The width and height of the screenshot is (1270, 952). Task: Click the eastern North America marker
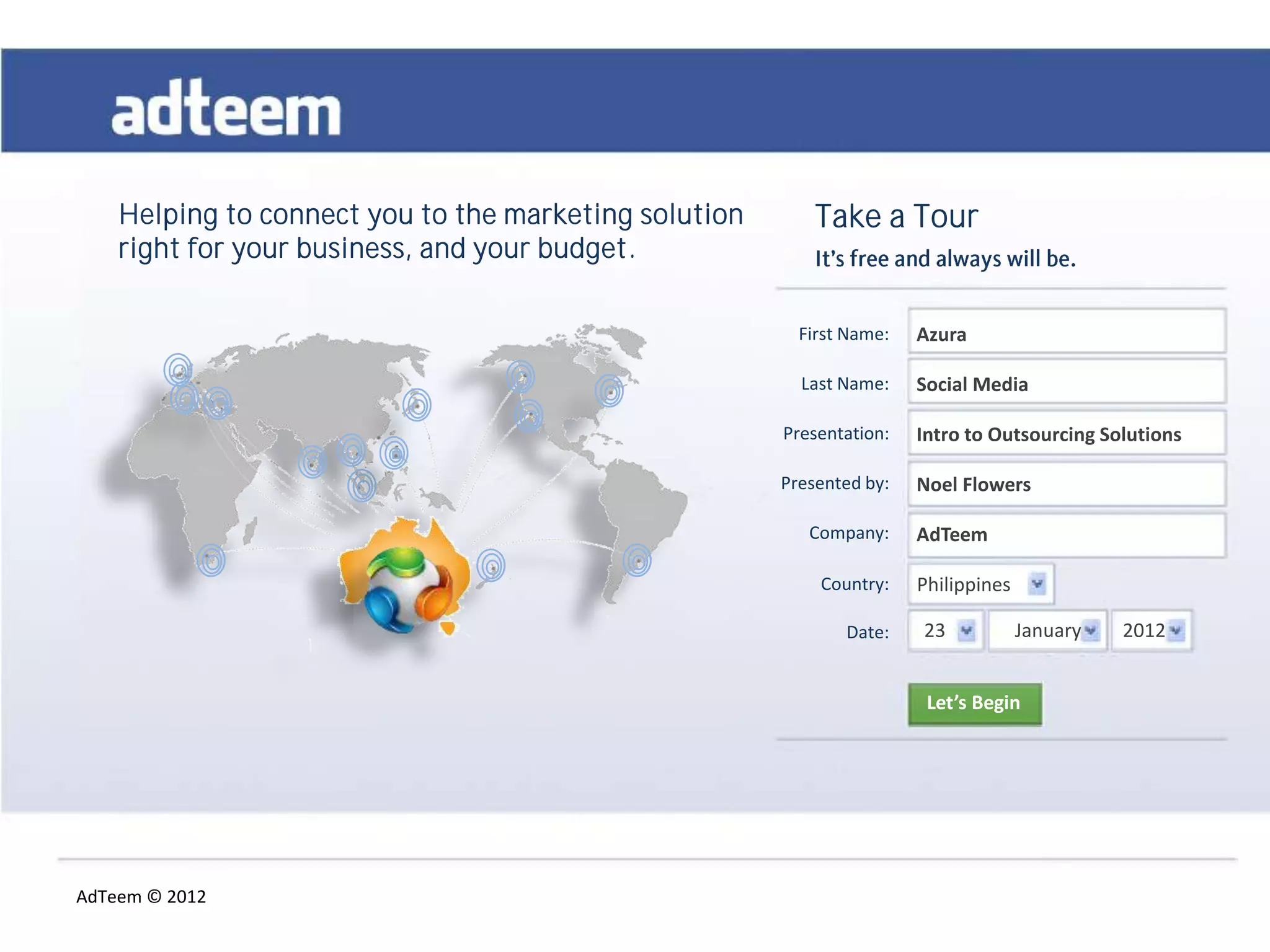(610, 391)
